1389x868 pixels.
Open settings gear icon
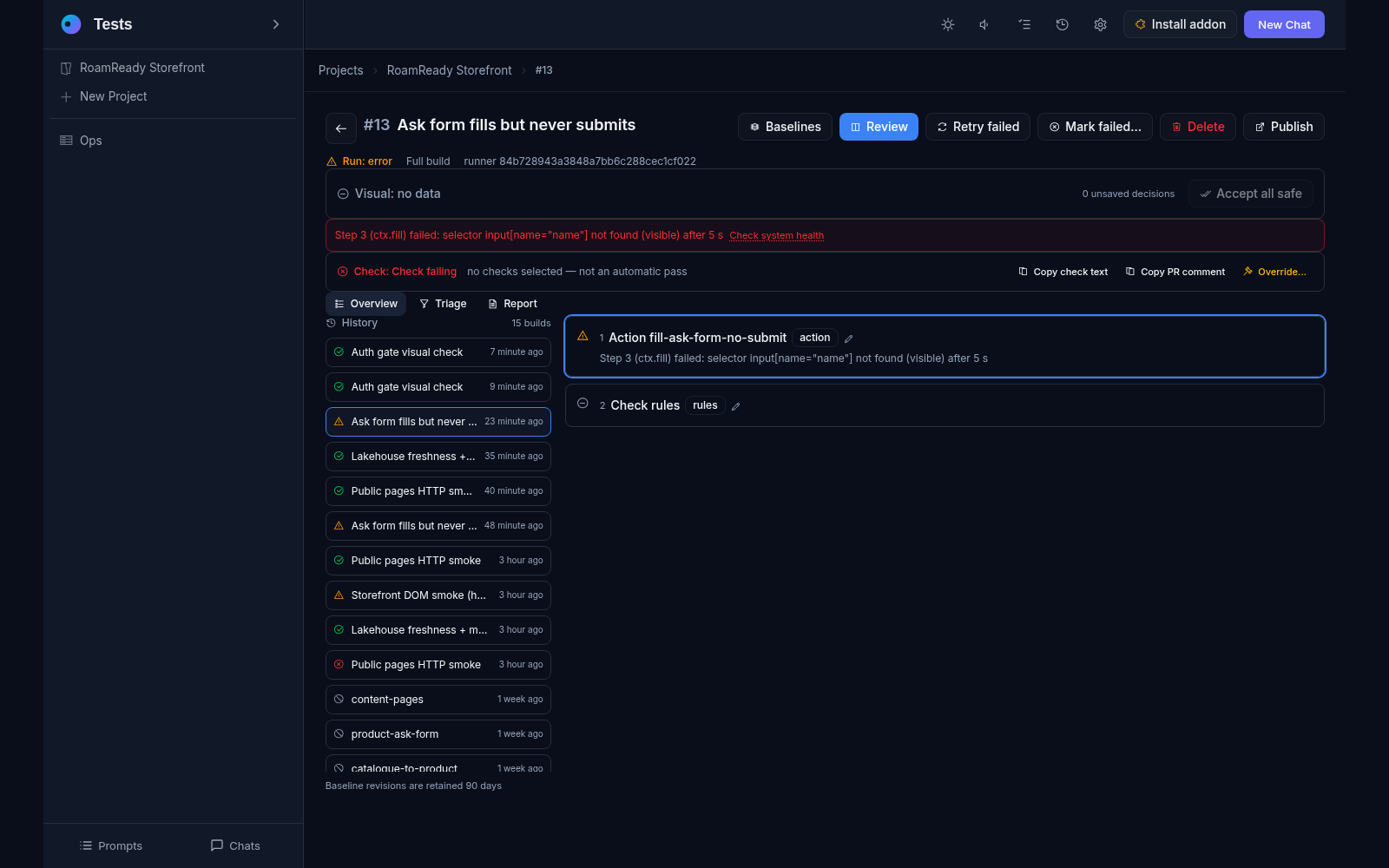click(x=1100, y=24)
